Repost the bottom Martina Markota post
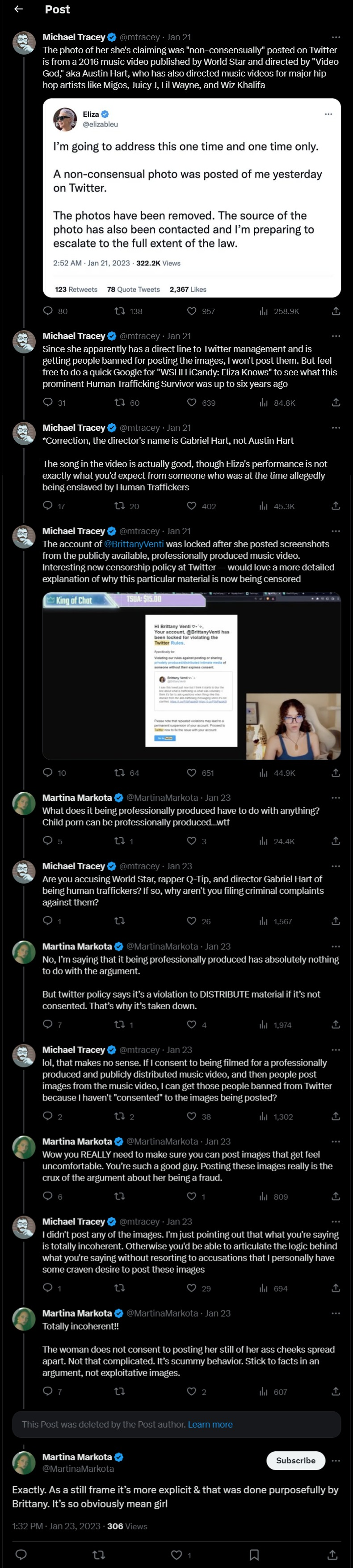Image resolution: width=353 pixels, height=1568 pixels. pos(98,1555)
